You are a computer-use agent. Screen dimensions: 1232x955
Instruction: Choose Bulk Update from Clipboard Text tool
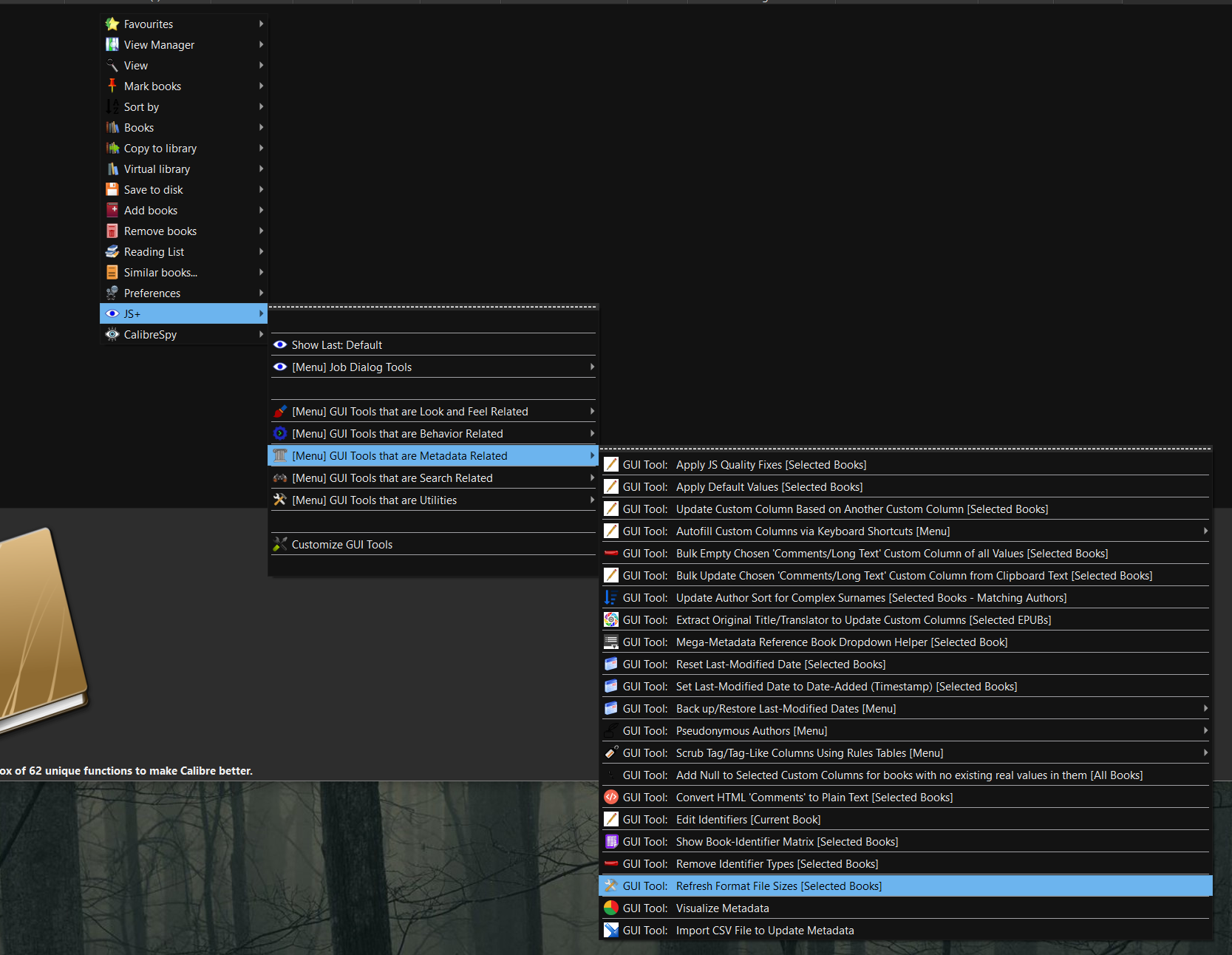point(905,576)
